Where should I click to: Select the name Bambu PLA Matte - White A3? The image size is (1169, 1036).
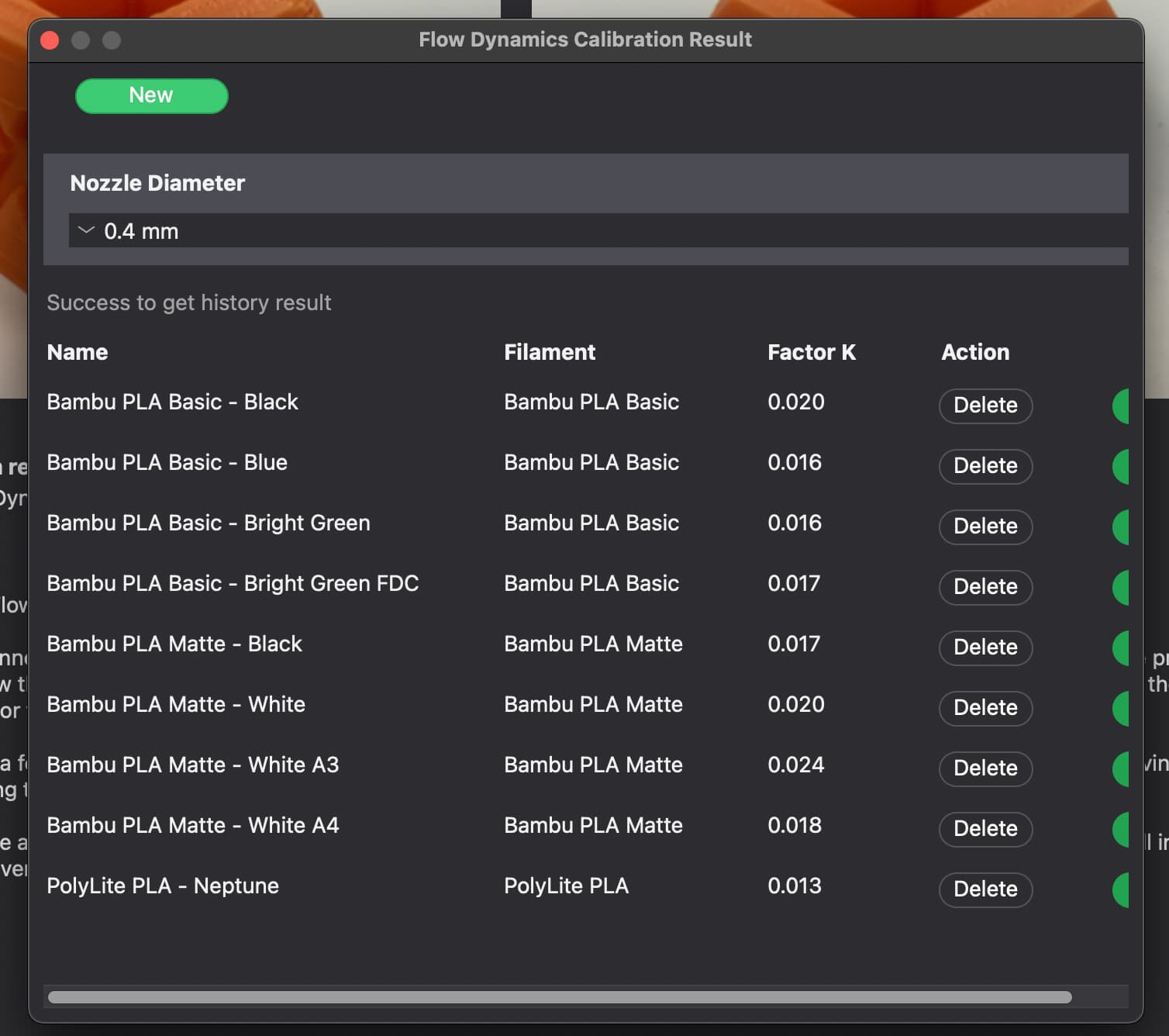[193, 765]
